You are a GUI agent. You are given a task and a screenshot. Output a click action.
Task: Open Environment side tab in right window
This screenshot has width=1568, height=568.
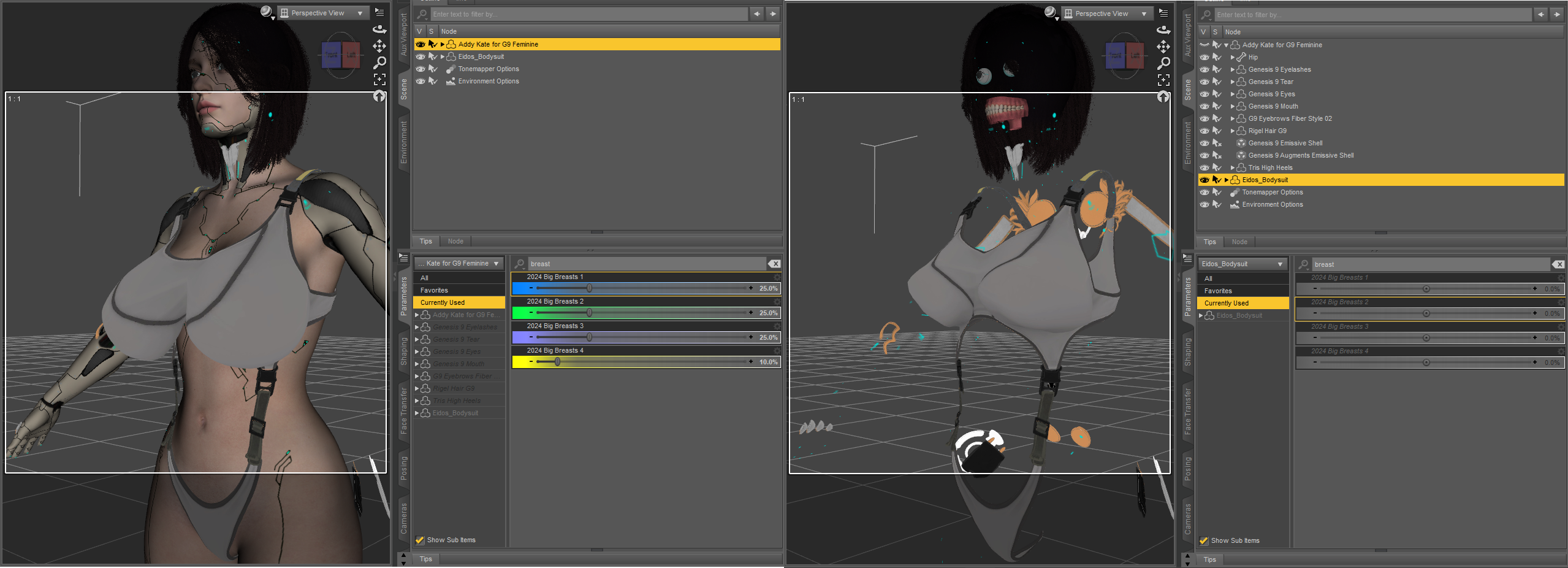(1188, 142)
